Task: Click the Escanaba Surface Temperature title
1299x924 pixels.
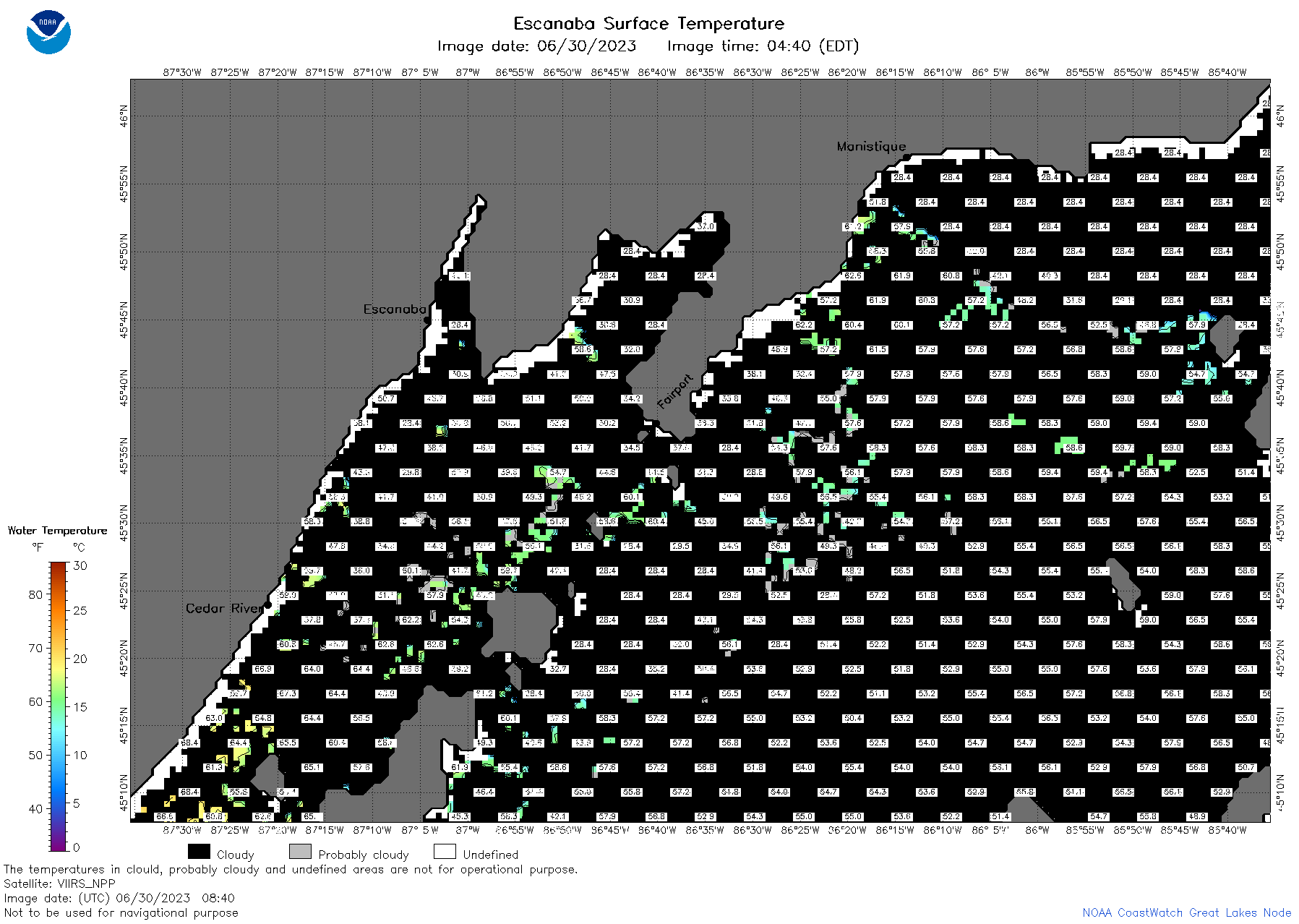Action: (648, 24)
